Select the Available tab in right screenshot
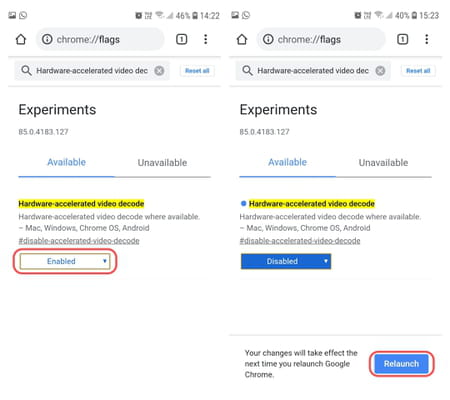Viewport: 450px width, 400px height. [287, 162]
